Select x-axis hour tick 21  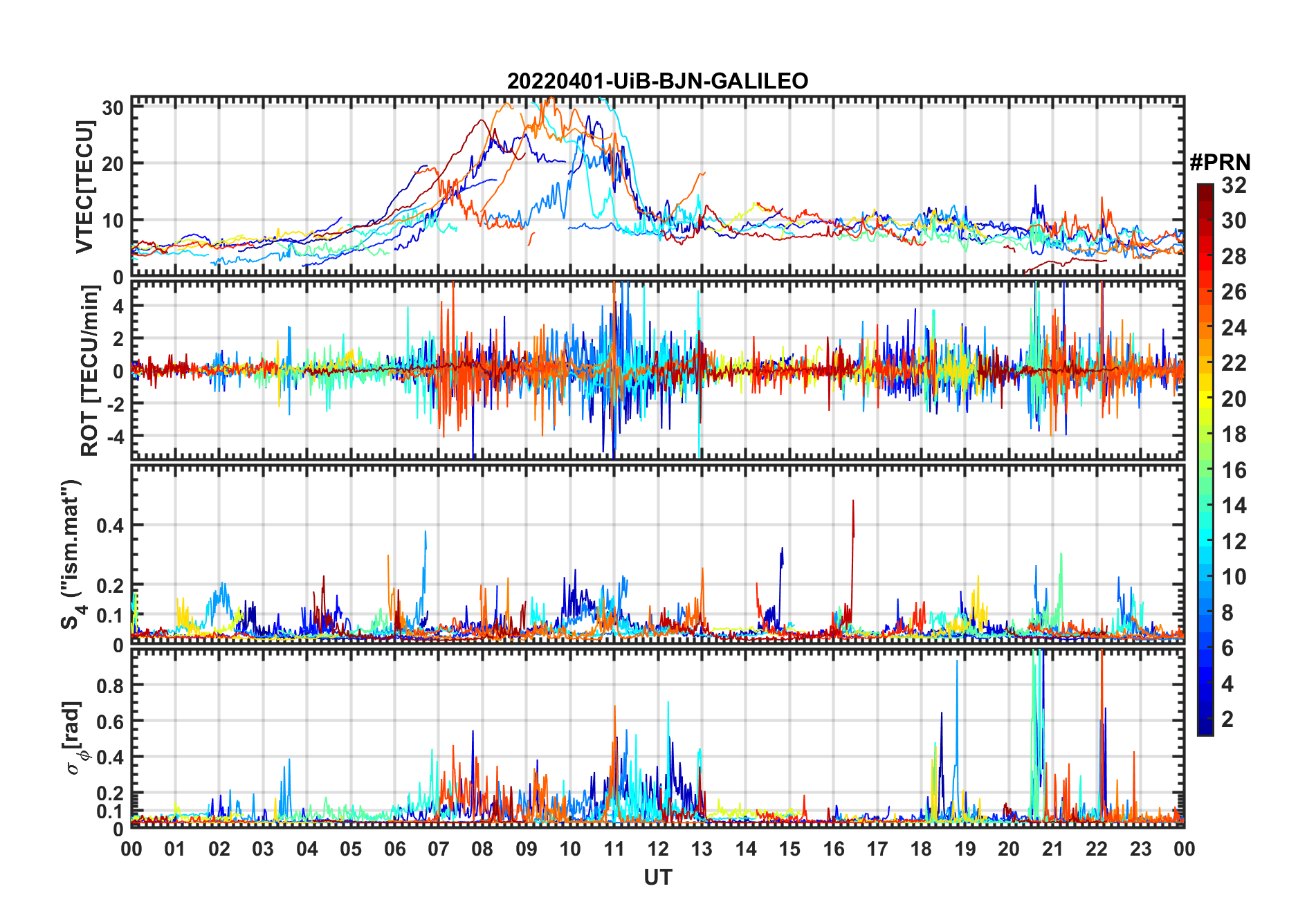pyautogui.click(x=1053, y=849)
